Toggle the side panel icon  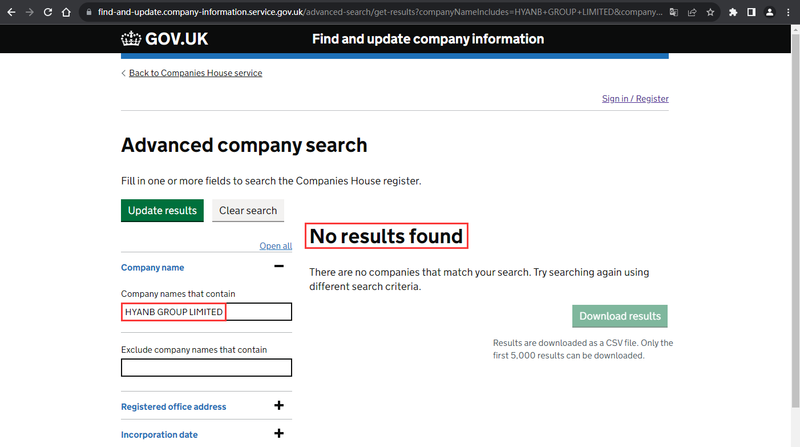751,12
